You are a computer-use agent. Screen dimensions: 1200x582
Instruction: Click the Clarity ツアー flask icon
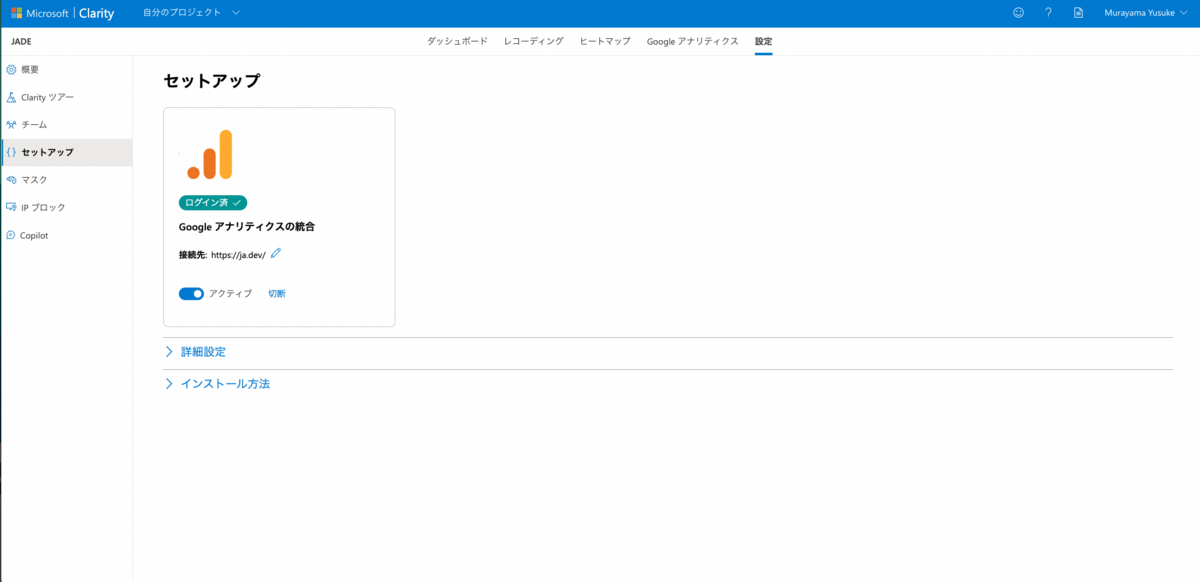pyautogui.click(x=11, y=97)
